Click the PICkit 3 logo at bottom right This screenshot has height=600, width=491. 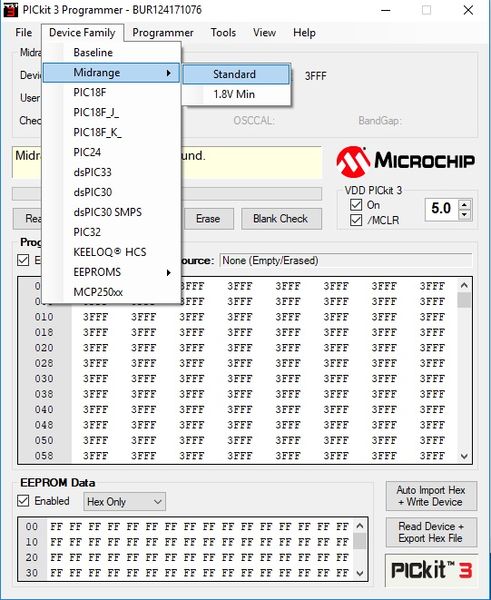432,570
